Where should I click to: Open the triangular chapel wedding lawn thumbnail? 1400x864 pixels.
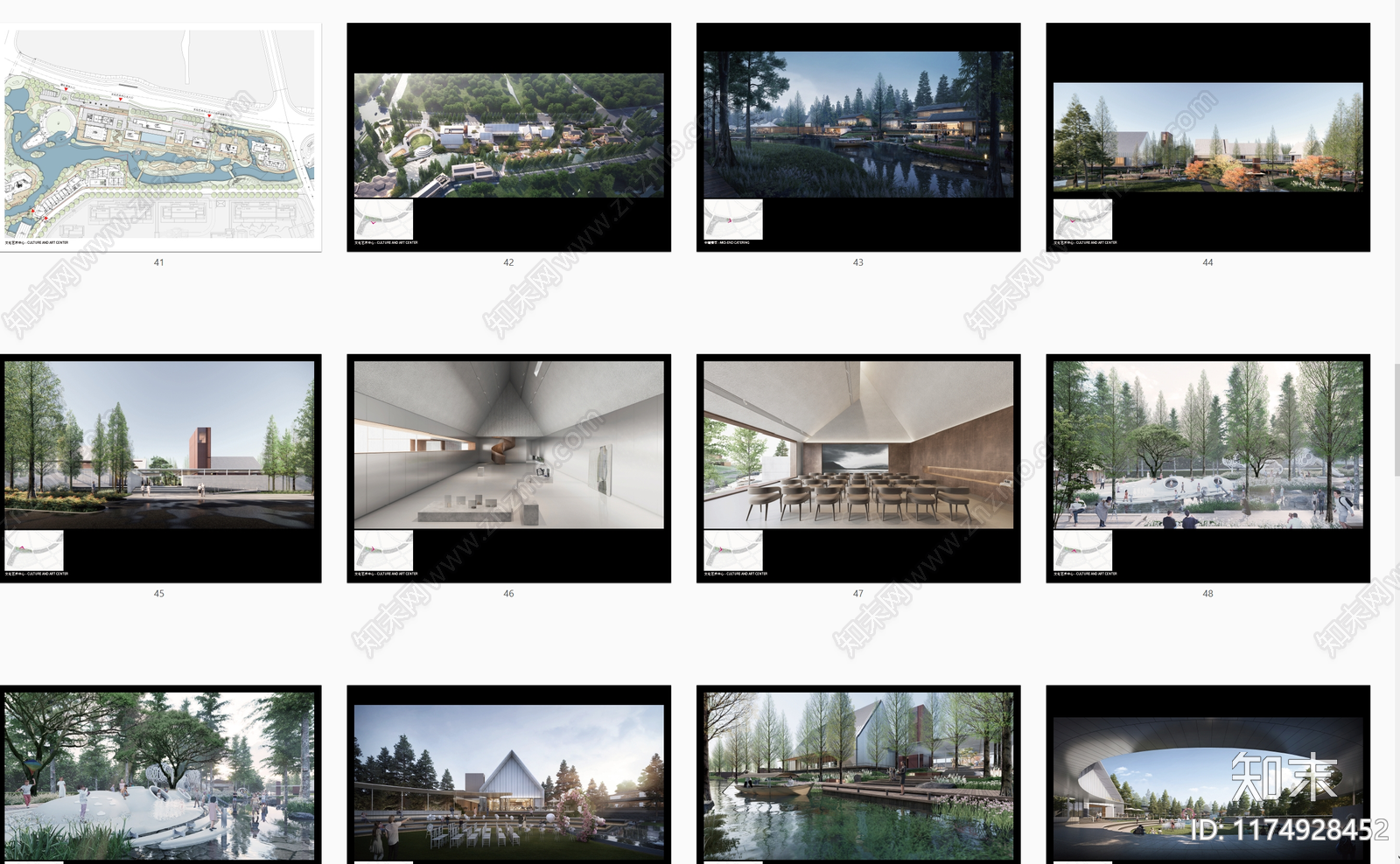[x=508, y=775]
